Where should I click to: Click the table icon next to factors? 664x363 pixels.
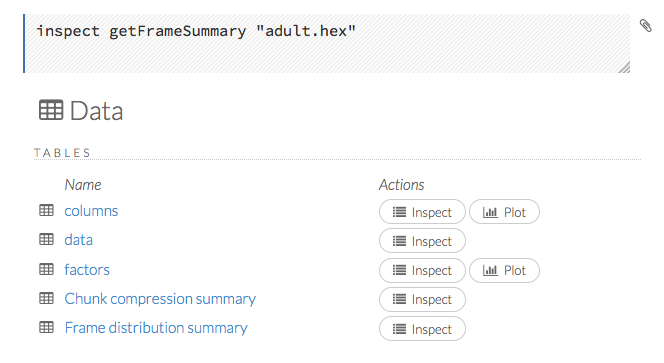[x=47, y=269]
